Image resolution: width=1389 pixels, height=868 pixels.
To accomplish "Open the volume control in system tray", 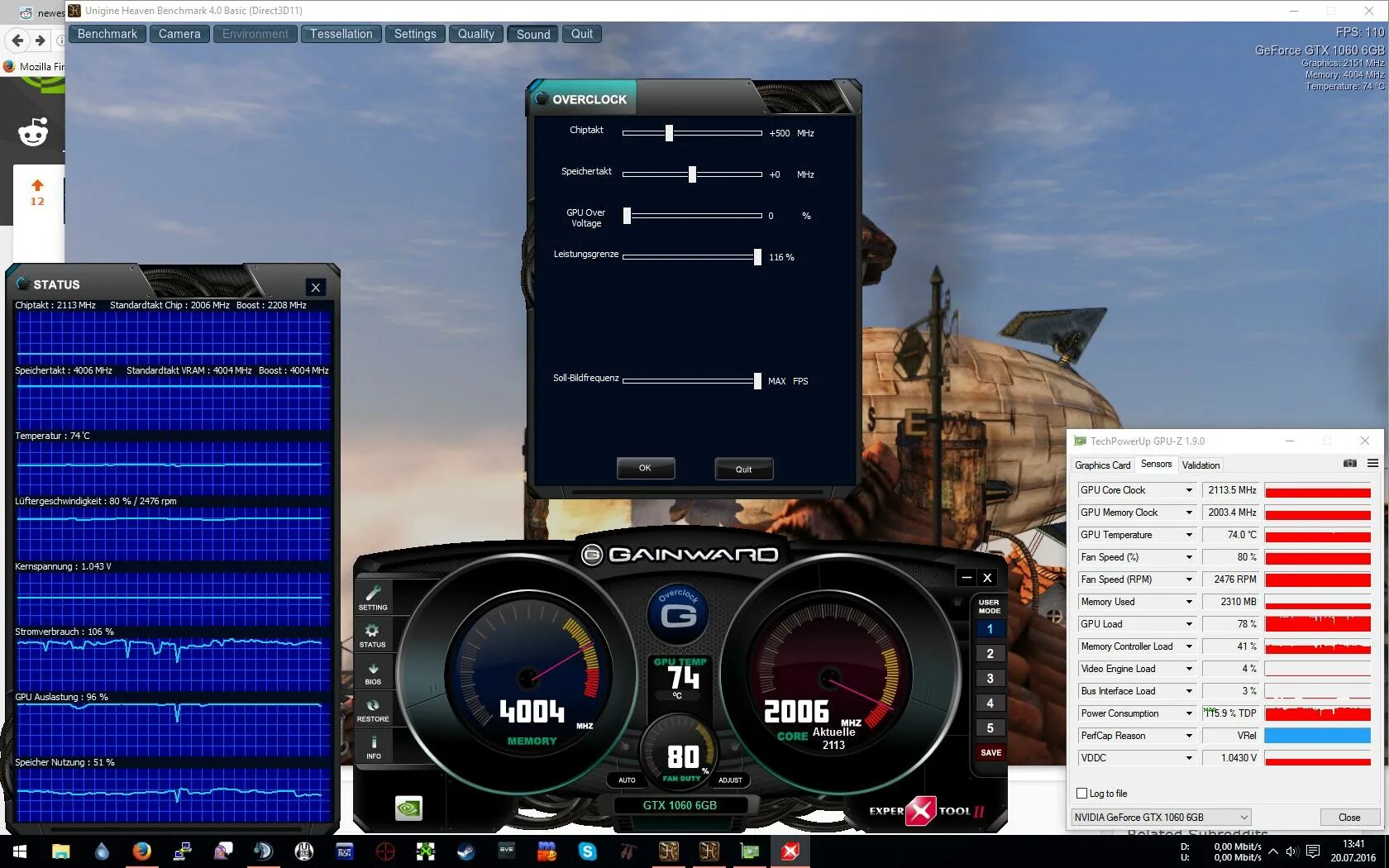I will pyautogui.click(x=1291, y=851).
